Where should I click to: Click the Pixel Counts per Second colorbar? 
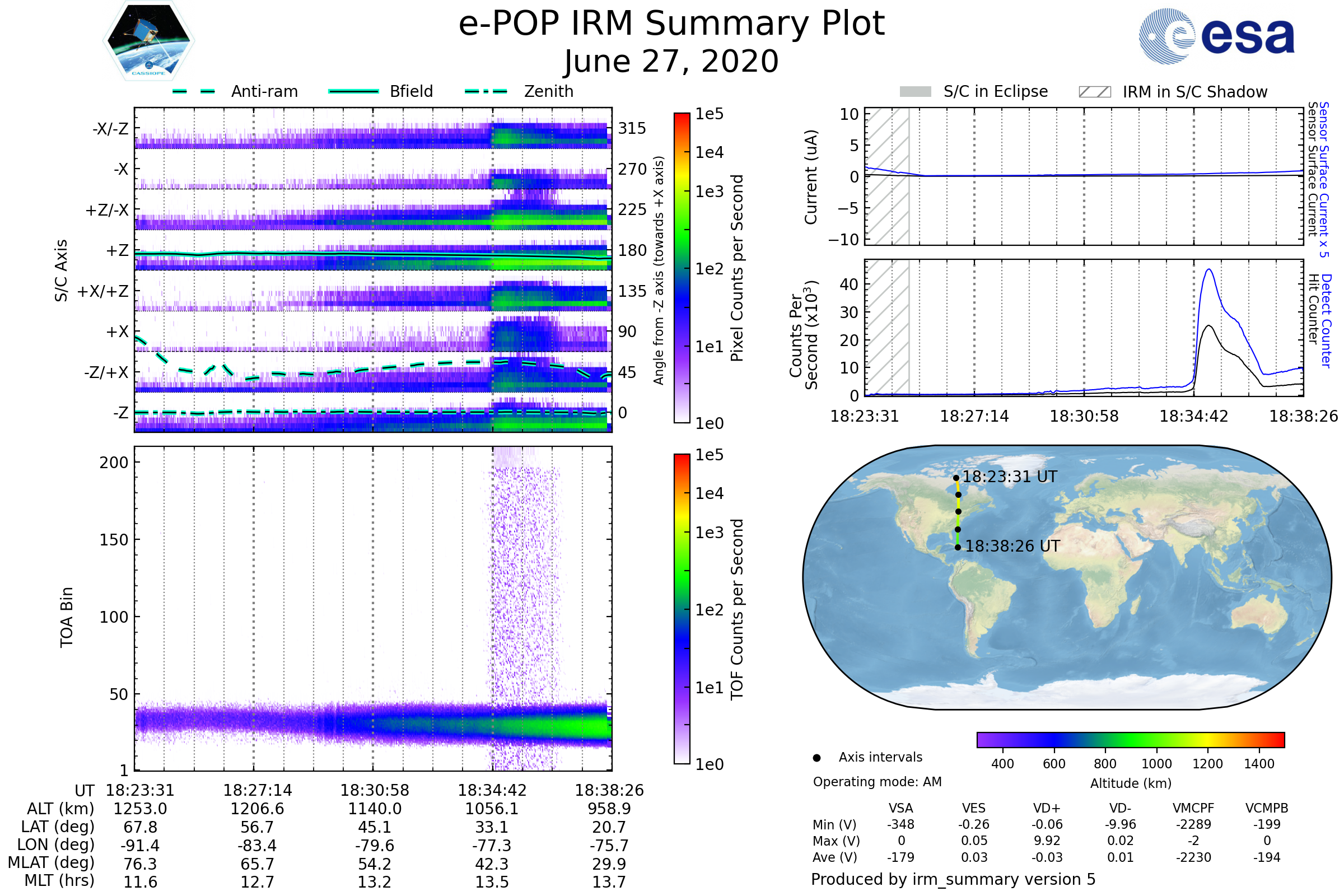click(x=682, y=268)
